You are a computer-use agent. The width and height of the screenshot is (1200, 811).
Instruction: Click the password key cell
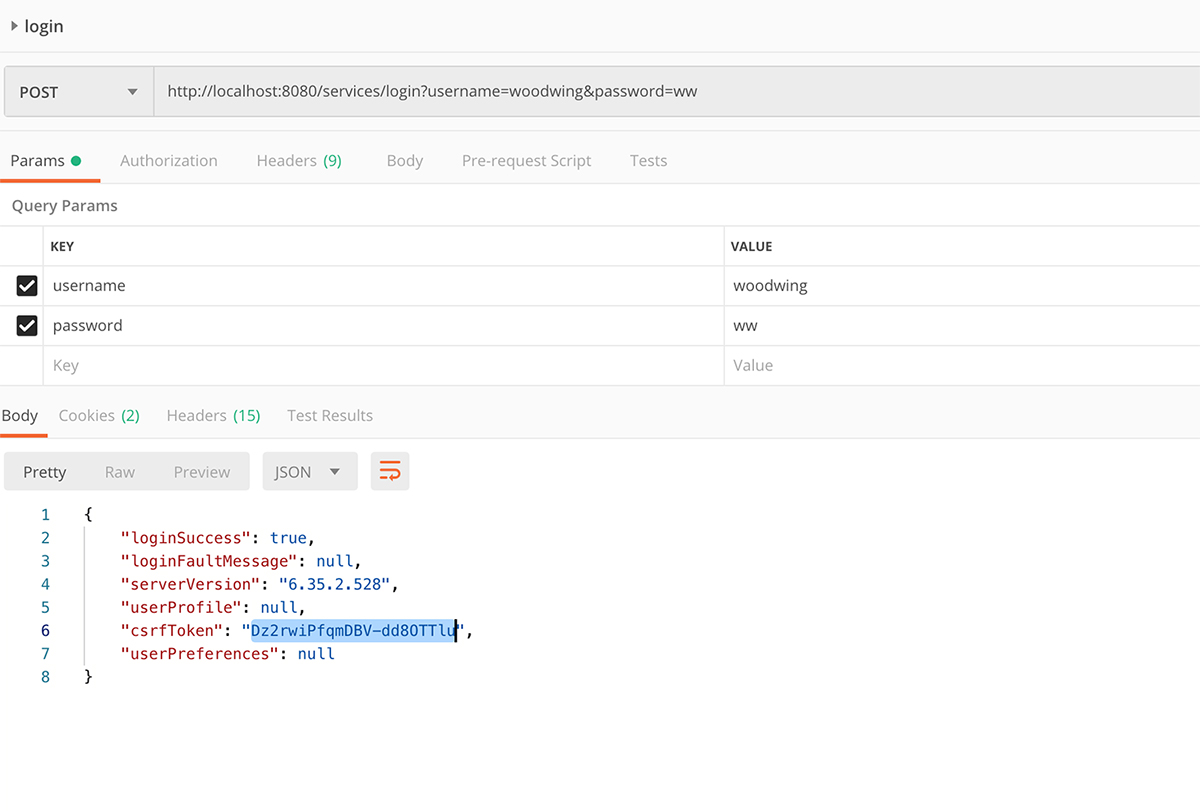tap(384, 326)
